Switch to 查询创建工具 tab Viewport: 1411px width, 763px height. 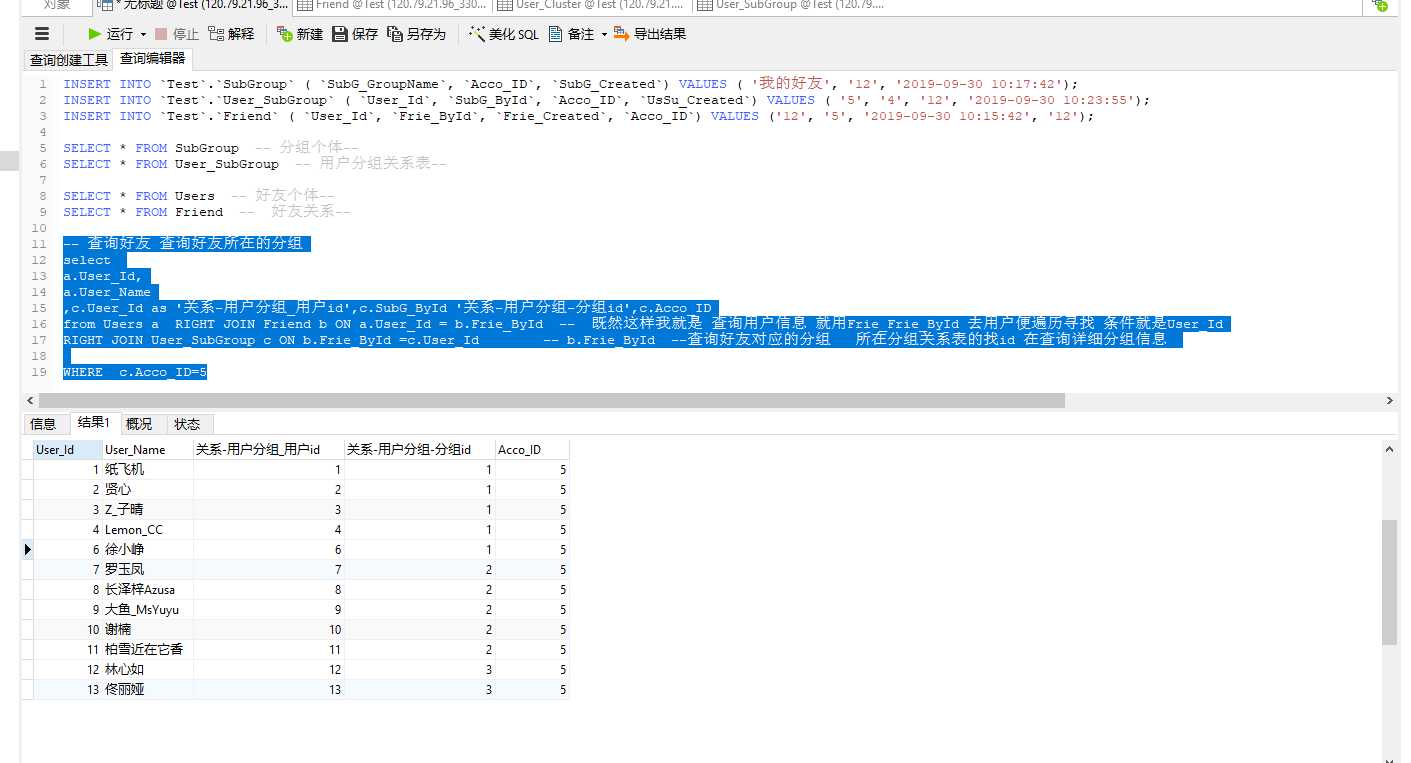[x=68, y=59]
